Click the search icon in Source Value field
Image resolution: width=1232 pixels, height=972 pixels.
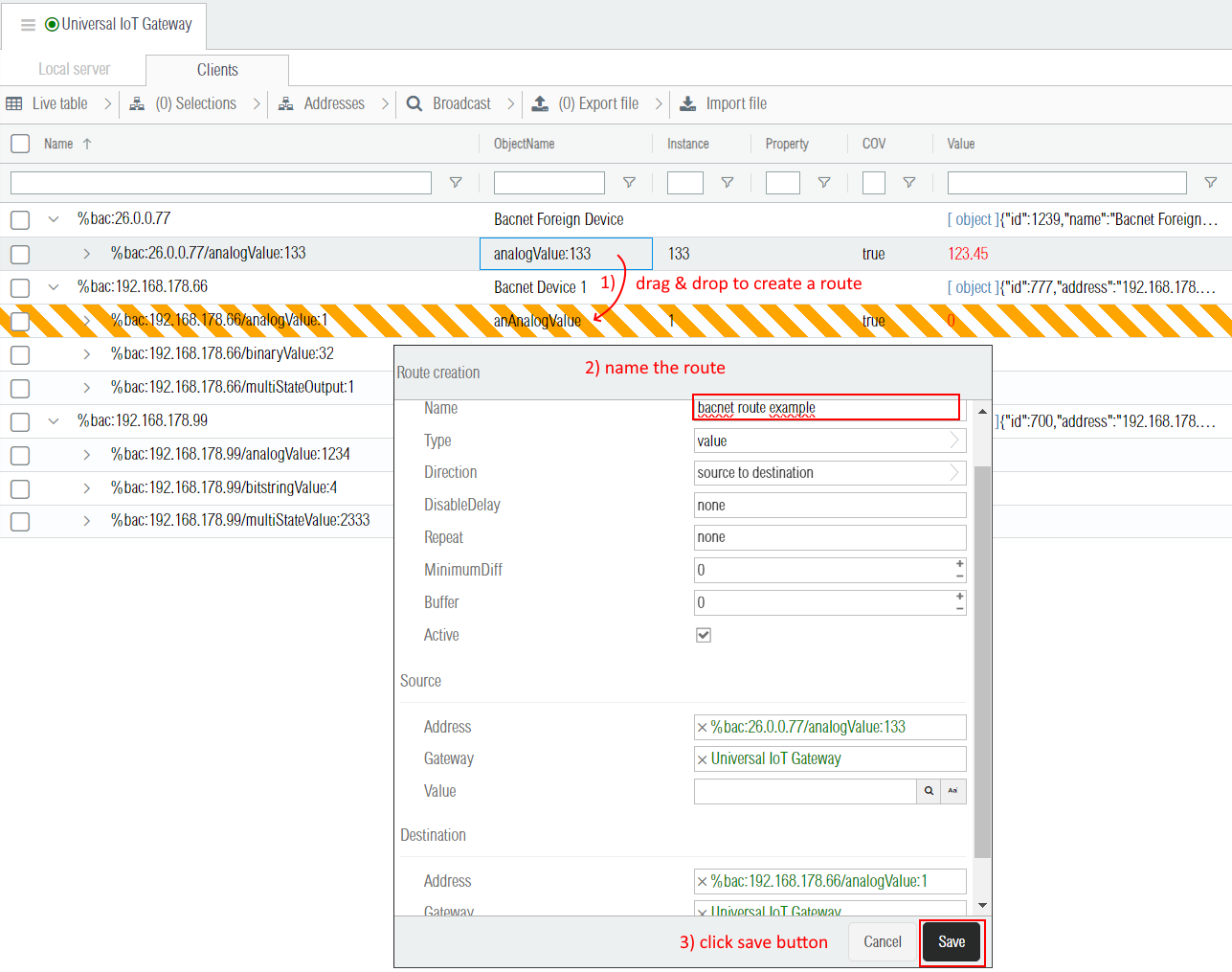point(929,791)
